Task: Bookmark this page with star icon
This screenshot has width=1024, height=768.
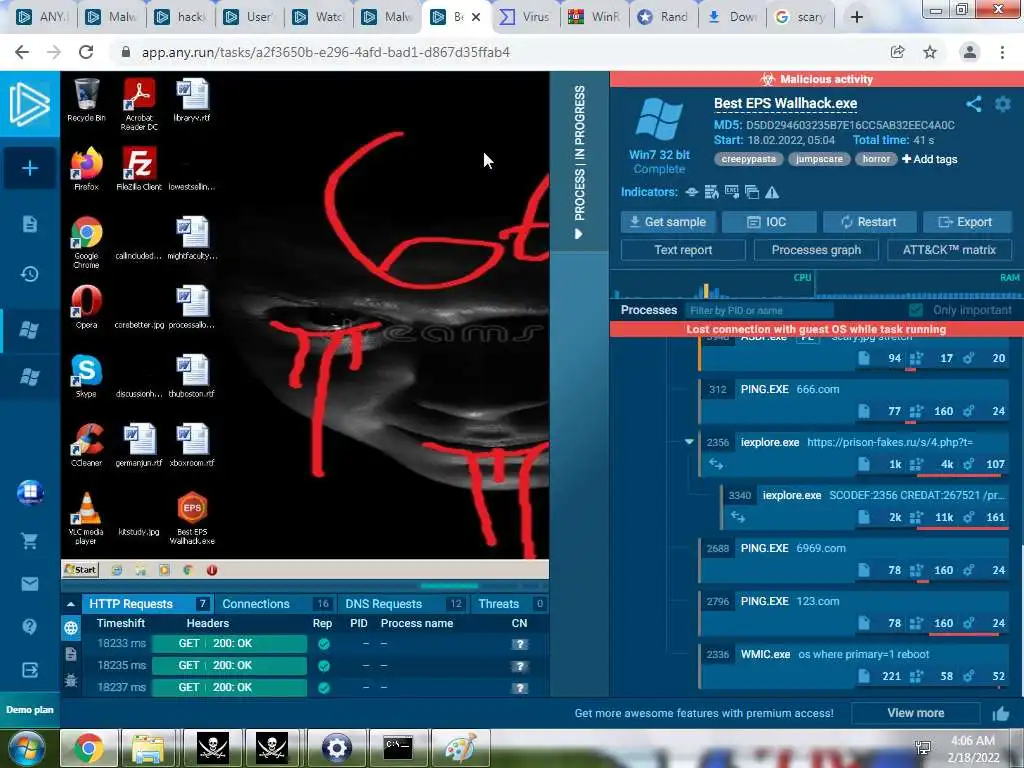Action: tap(930, 52)
